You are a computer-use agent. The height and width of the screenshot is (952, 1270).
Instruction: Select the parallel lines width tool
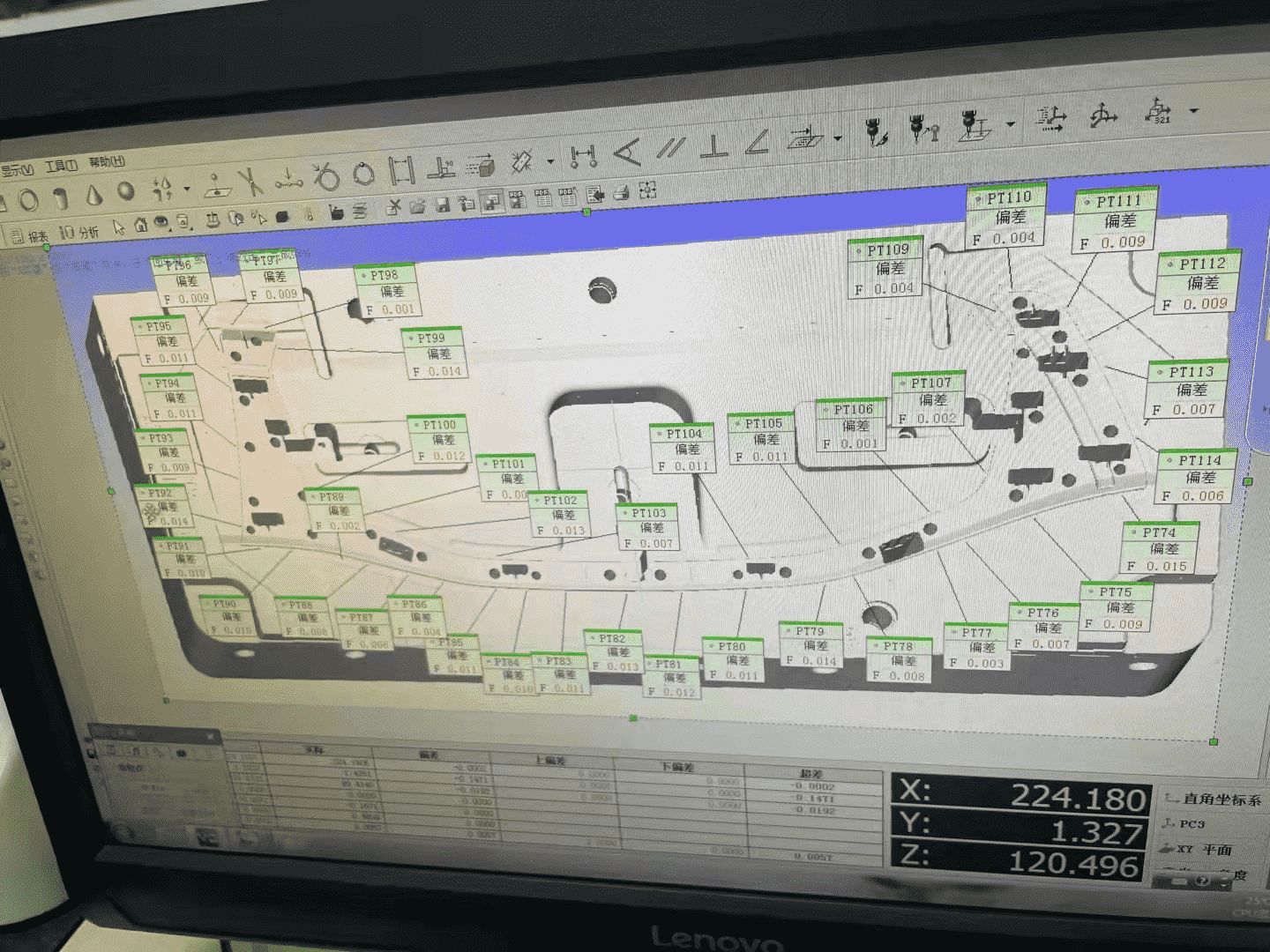[401, 169]
